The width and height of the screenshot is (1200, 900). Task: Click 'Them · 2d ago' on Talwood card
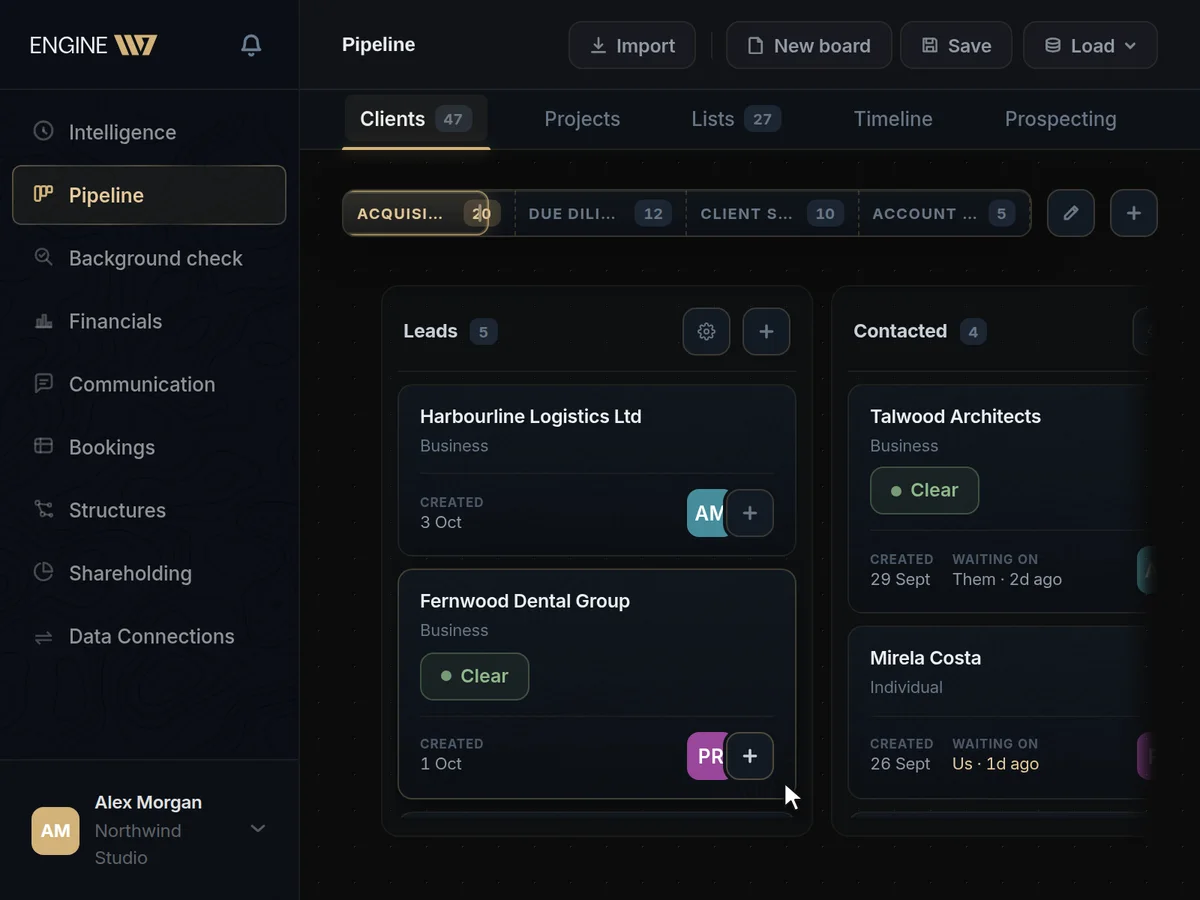1007,579
